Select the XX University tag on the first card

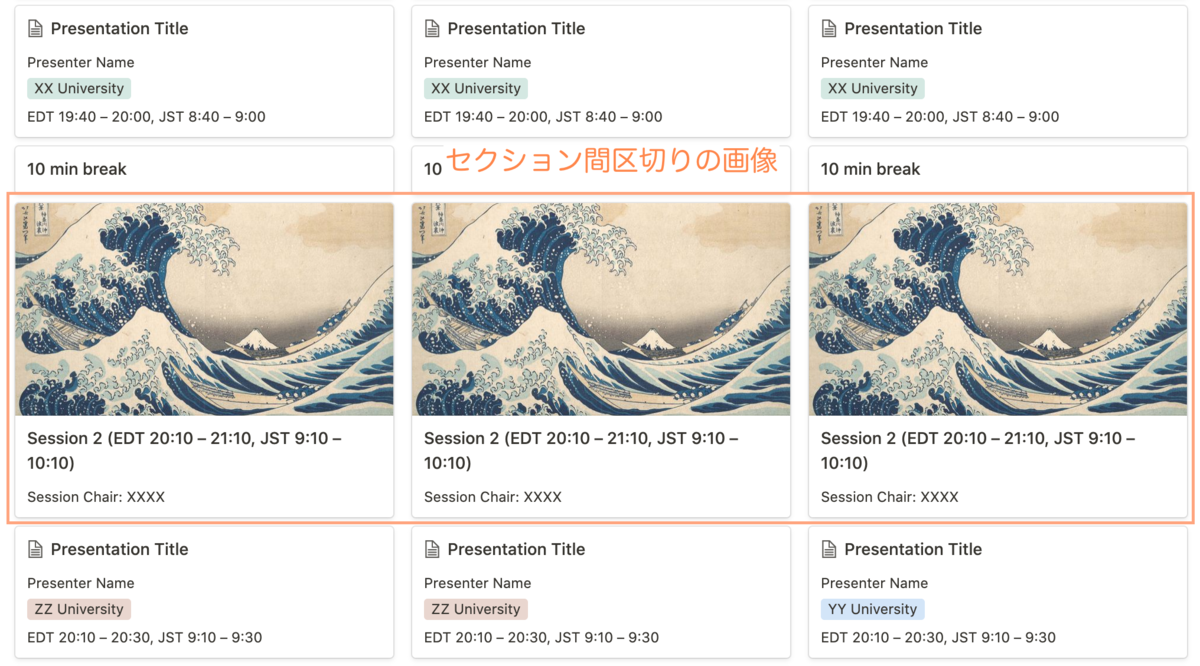pyautogui.click(x=79, y=87)
